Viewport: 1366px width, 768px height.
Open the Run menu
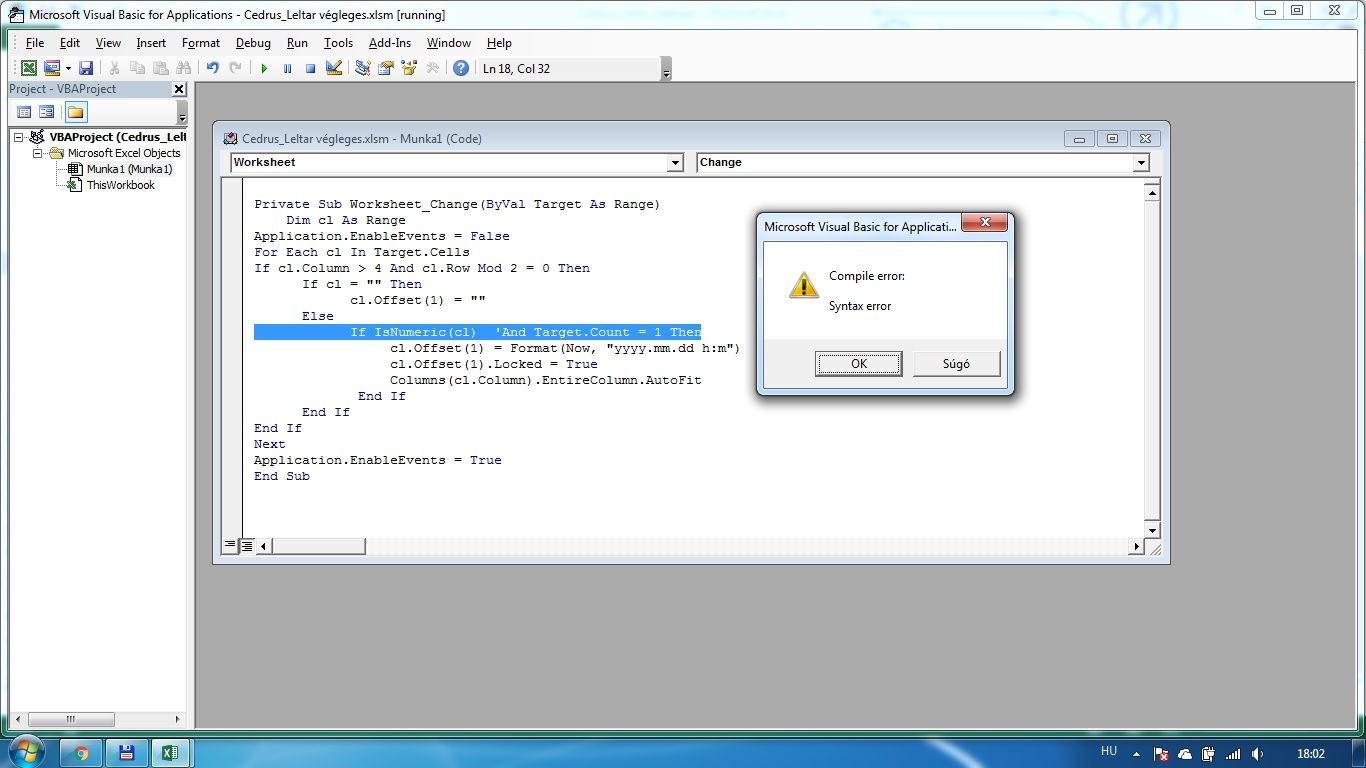click(x=297, y=43)
